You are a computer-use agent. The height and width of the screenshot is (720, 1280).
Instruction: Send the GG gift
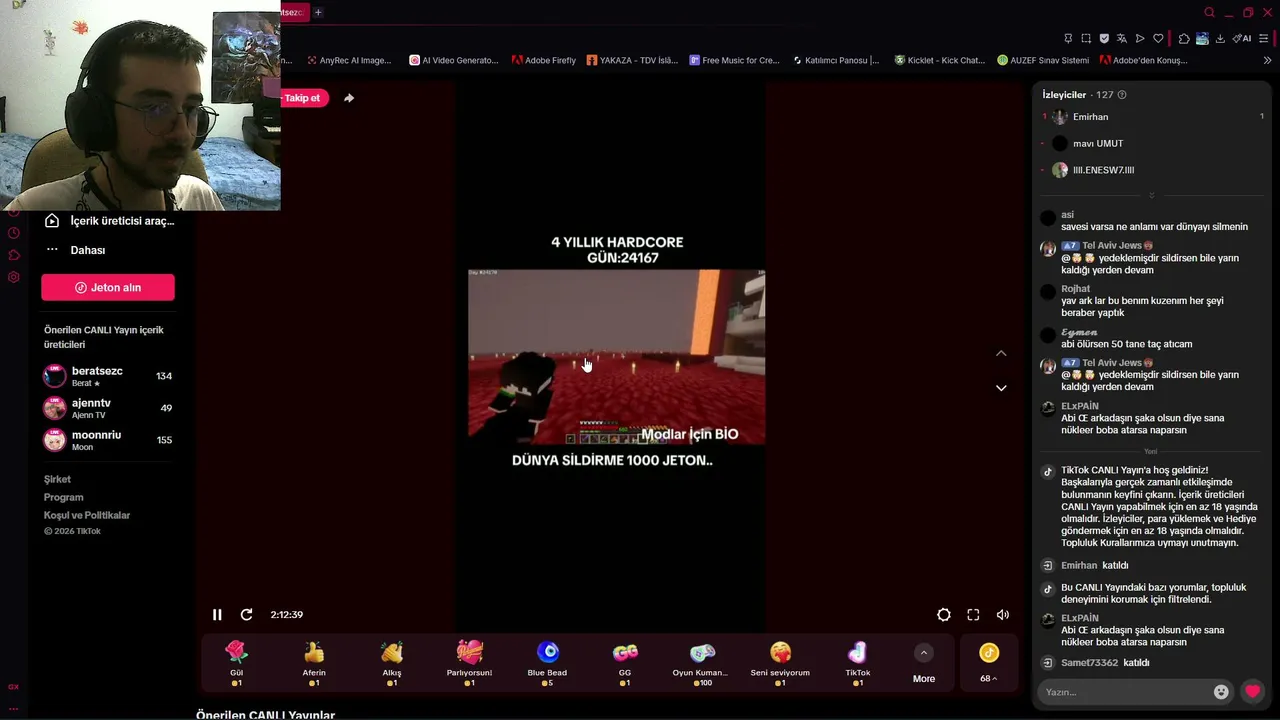(x=625, y=664)
